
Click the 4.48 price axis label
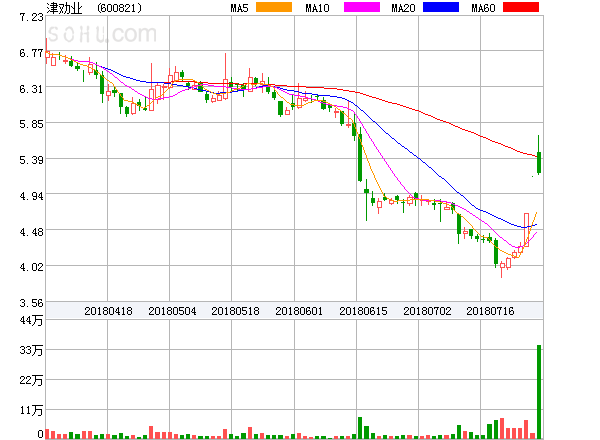31,232
